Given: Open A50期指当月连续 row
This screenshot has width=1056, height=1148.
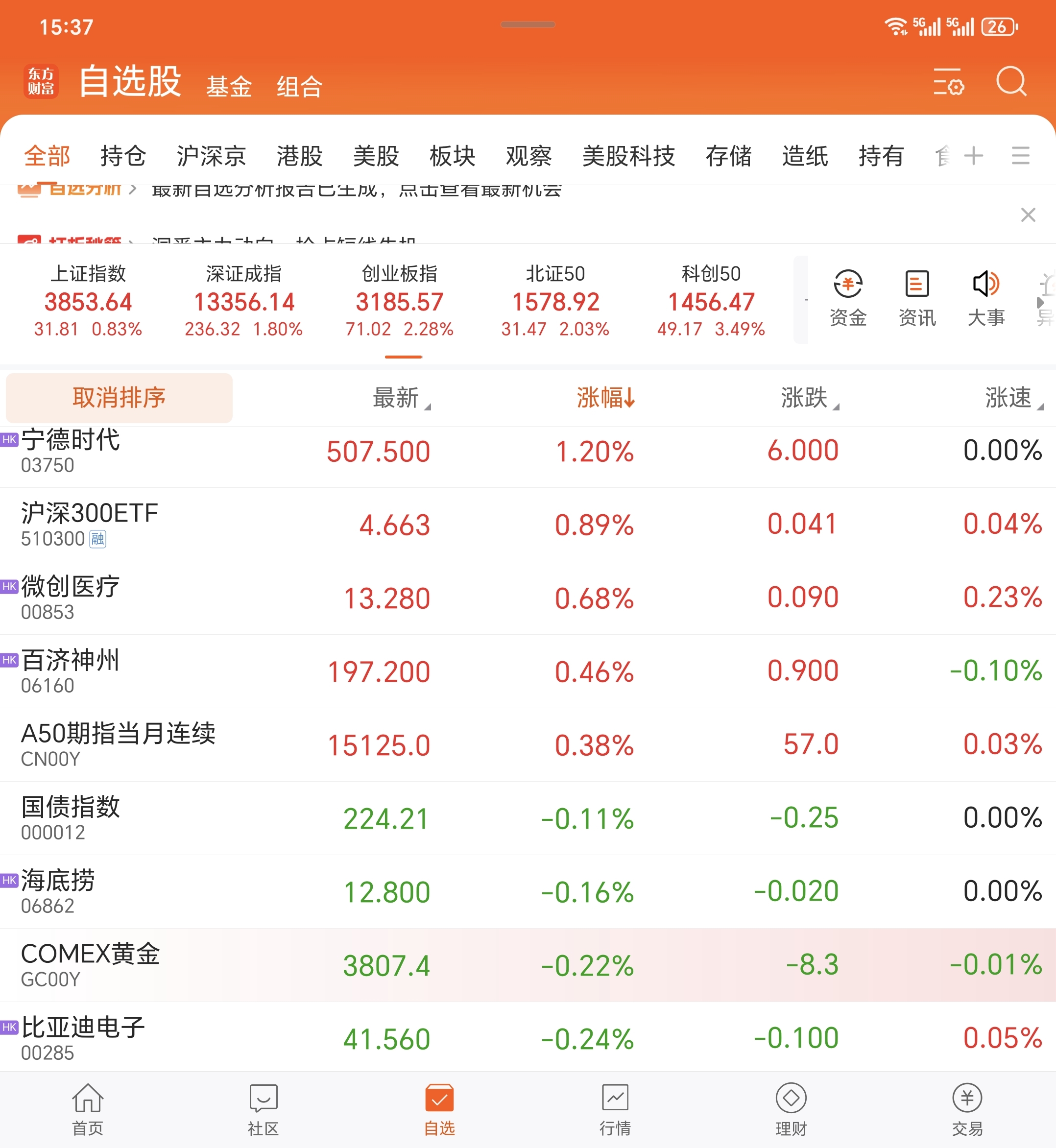Looking at the screenshot, I should click(528, 744).
